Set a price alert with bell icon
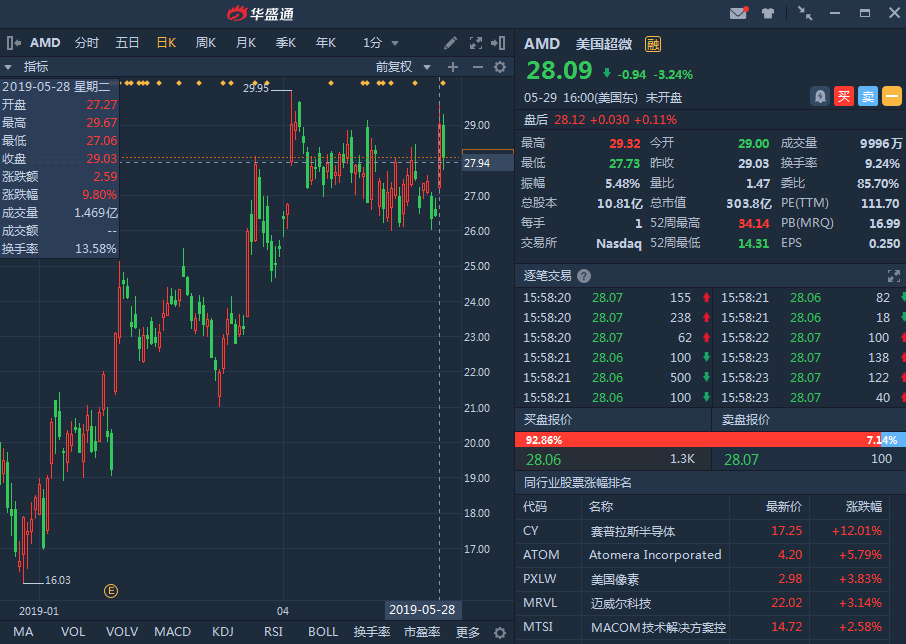This screenshot has height=644, width=906. [x=820, y=96]
